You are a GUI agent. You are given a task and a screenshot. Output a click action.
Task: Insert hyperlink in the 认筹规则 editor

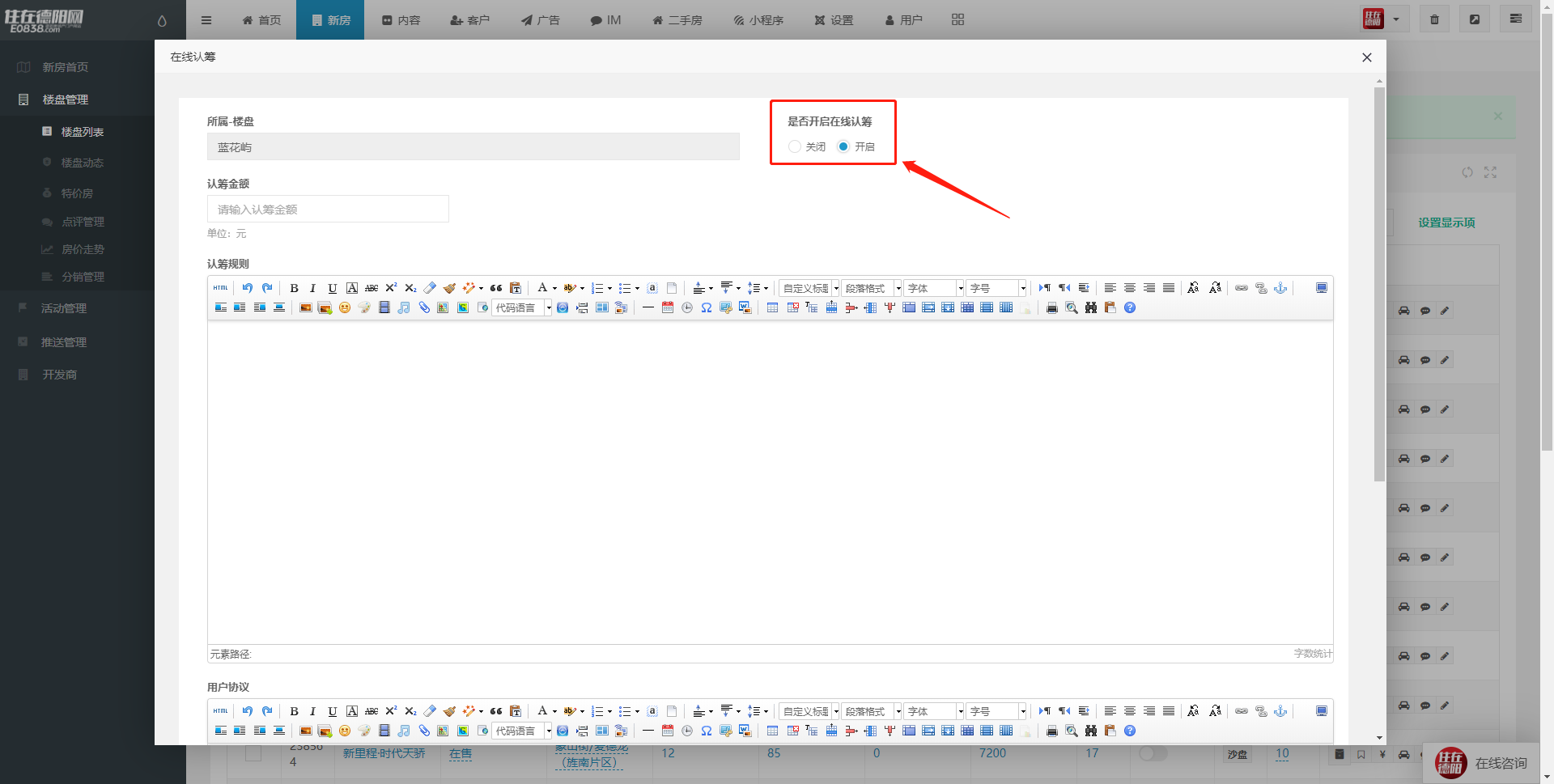[1242, 288]
